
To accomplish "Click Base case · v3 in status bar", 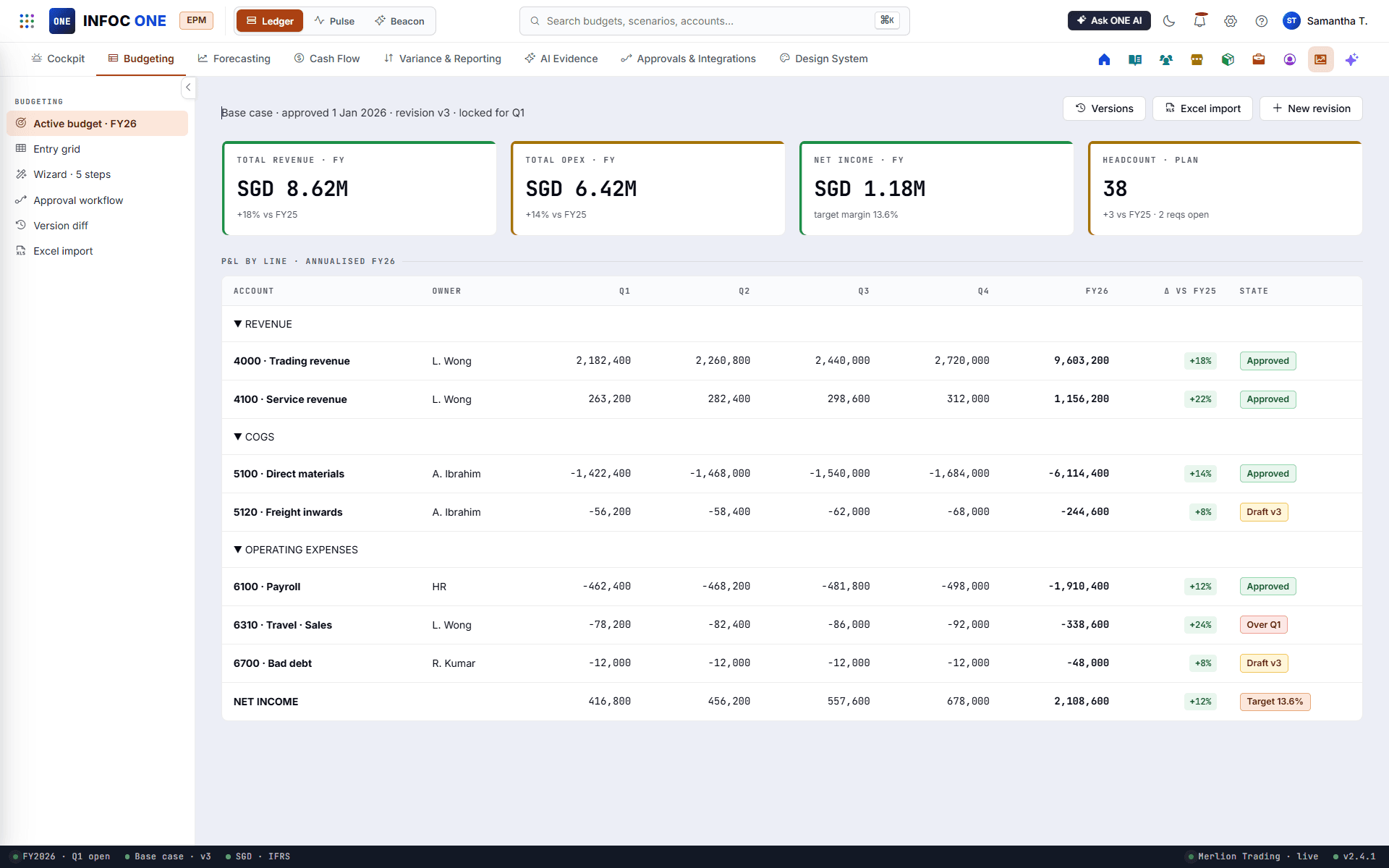I will coord(168,856).
